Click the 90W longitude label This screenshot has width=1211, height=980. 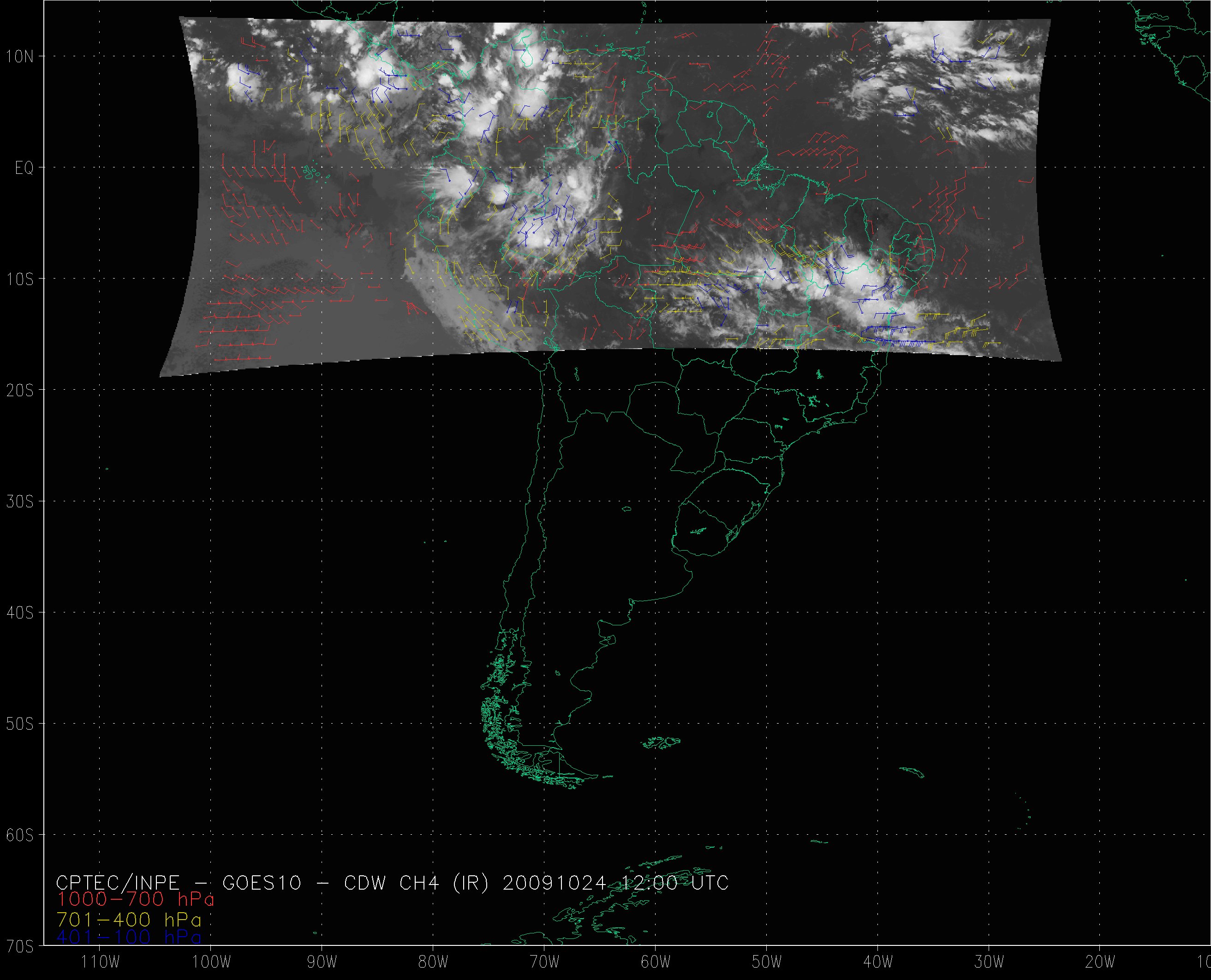click(322, 962)
